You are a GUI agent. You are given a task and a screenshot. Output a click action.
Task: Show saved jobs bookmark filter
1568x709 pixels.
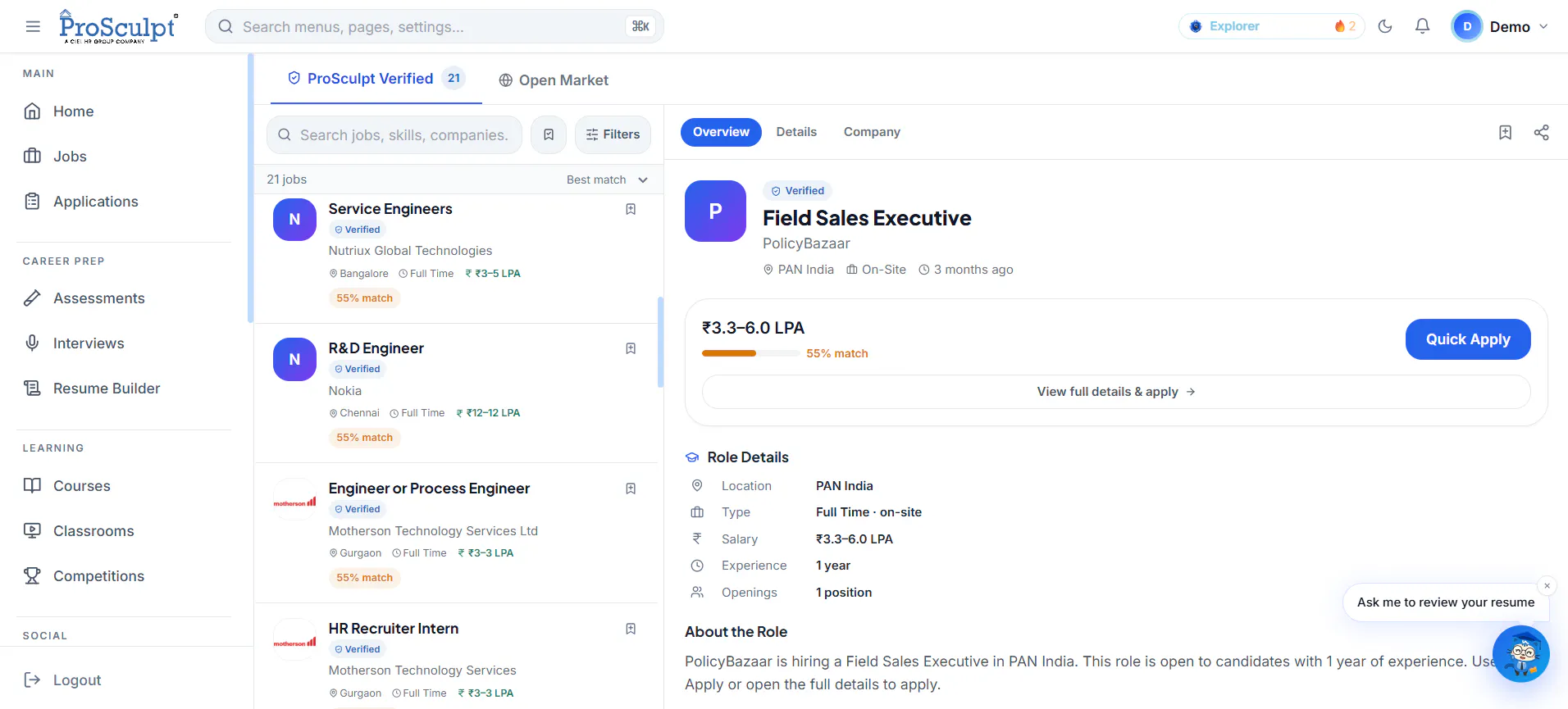(x=549, y=134)
